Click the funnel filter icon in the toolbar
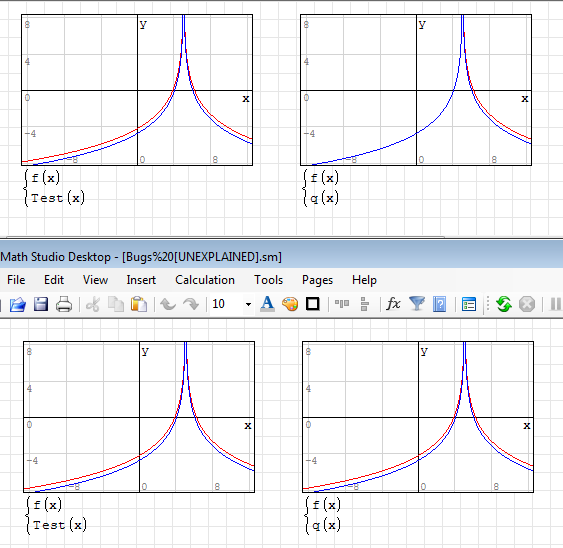 pos(417,304)
